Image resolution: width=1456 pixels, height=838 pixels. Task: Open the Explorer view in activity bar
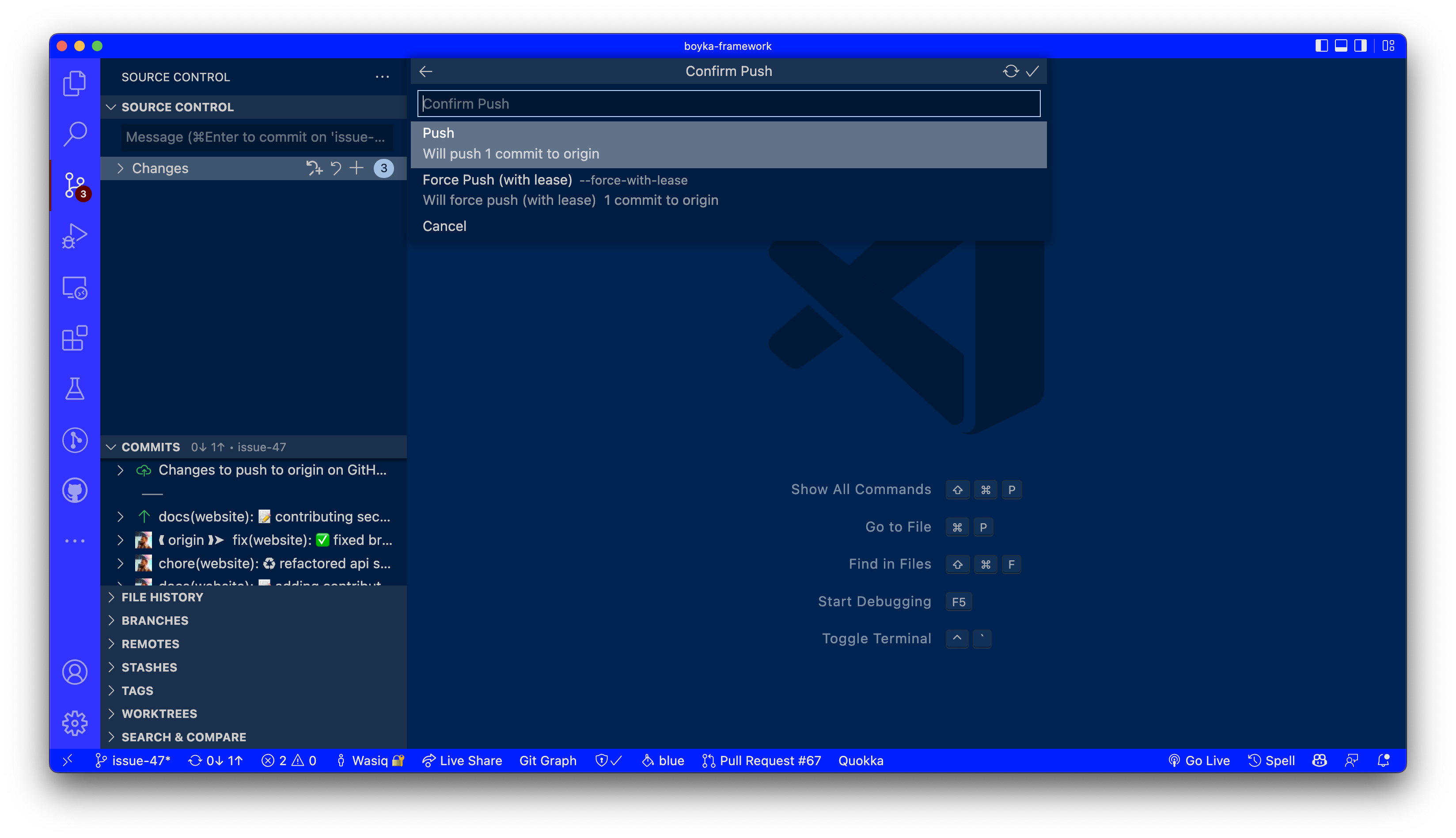(x=74, y=83)
